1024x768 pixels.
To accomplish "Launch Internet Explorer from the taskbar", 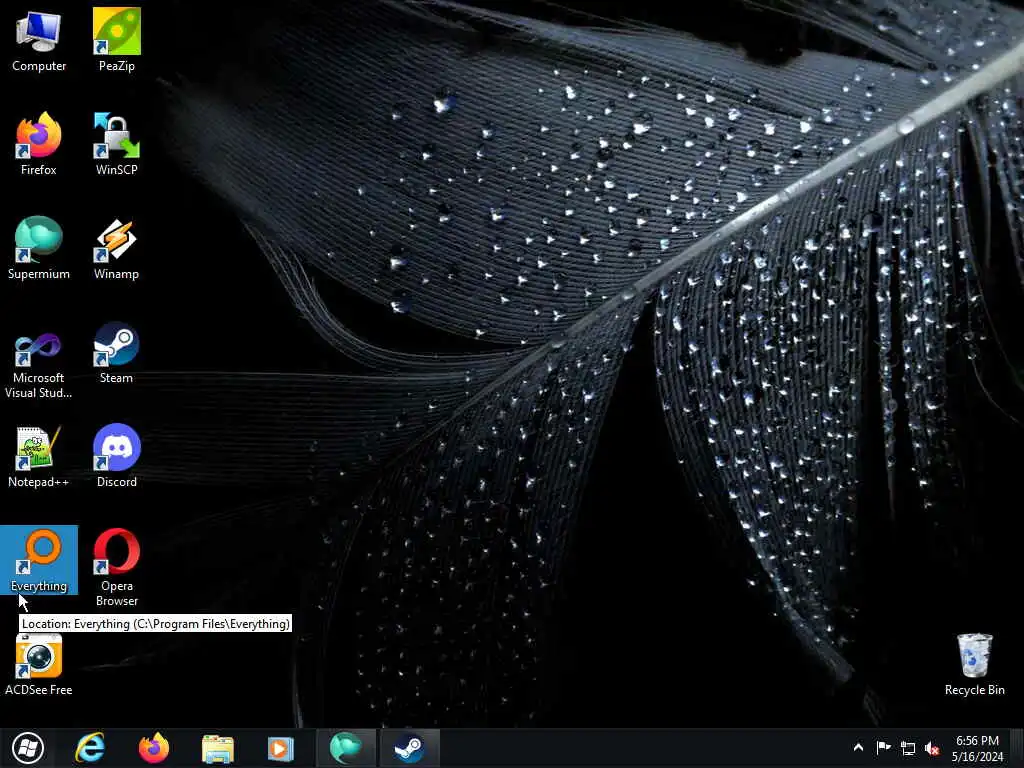I will [90, 748].
